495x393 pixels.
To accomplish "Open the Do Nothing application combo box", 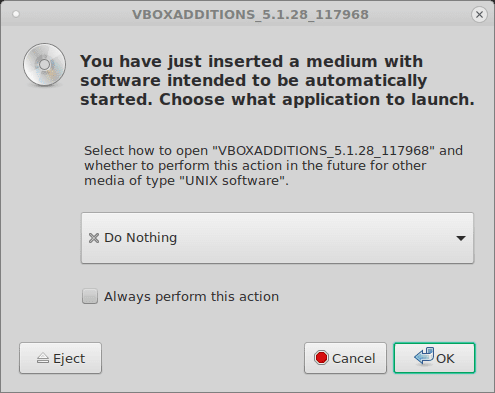I will click(277, 238).
